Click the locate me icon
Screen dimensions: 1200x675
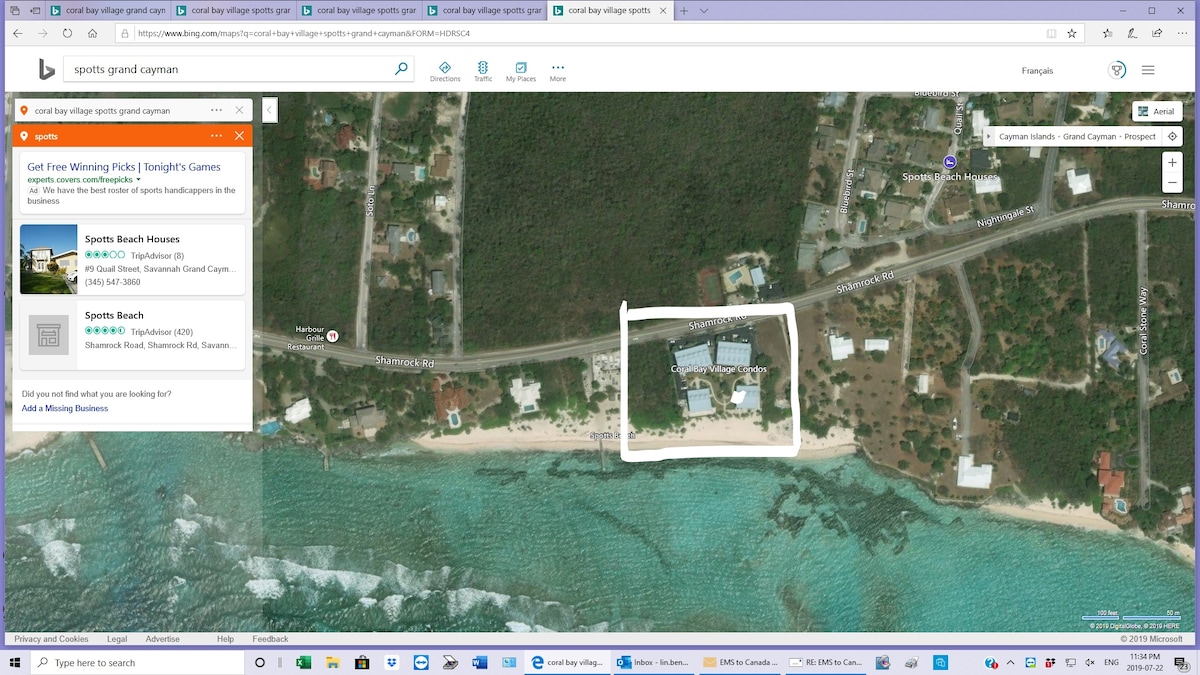[x=1172, y=136]
